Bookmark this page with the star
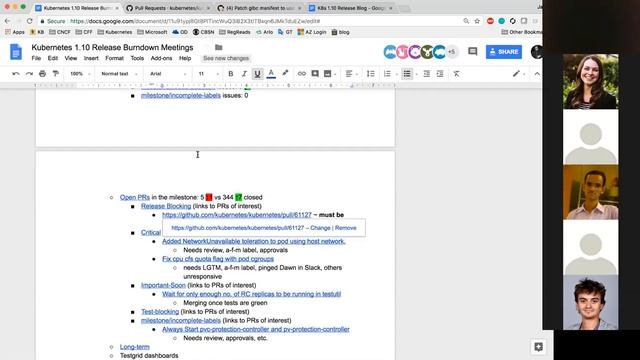The width and height of the screenshot is (640, 360). point(477,21)
